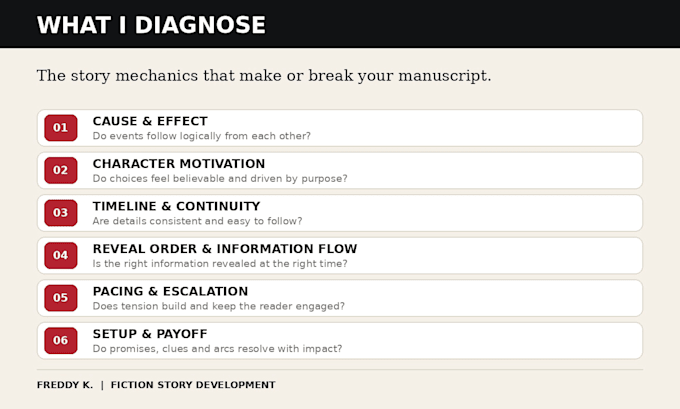This screenshot has width=680, height=409.
Task: Click the red 04 number badge
Action: (61, 255)
